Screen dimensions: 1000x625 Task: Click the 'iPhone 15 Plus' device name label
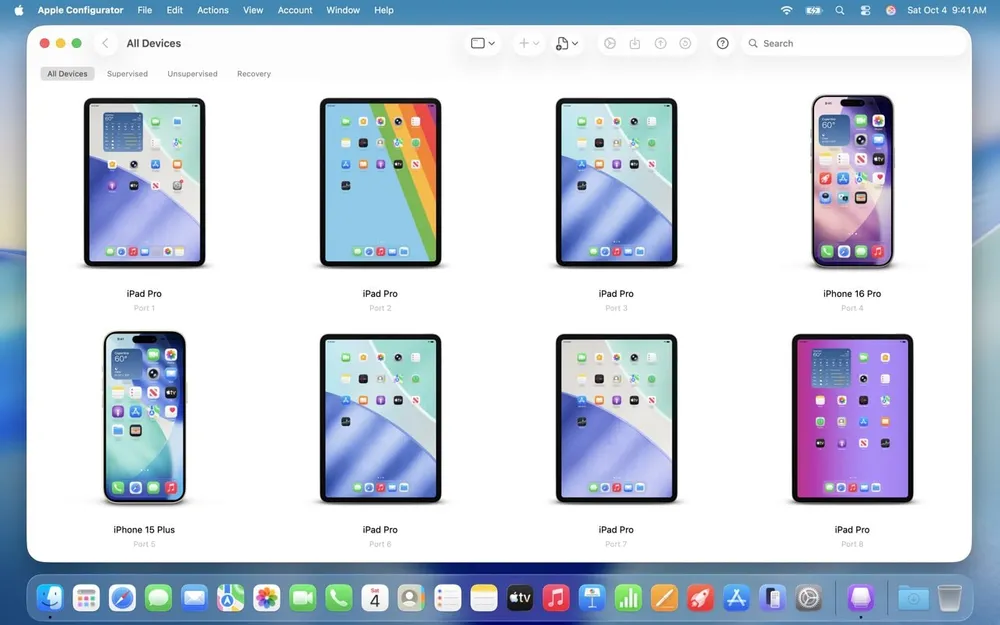pyautogui.click(x=144, y=530)
